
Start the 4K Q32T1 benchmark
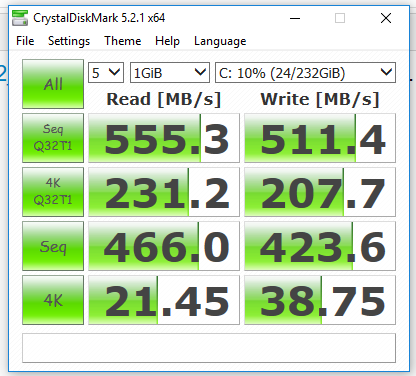tap(53, 192)
